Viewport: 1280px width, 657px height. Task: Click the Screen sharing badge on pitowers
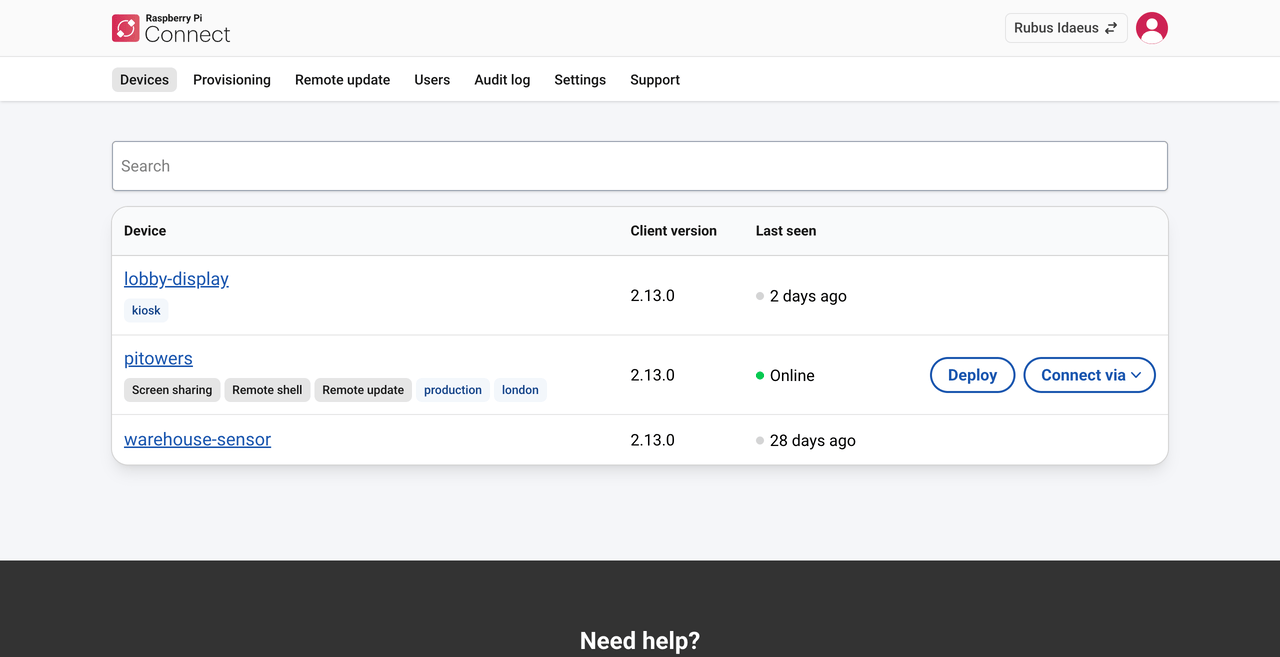(172, 390)
